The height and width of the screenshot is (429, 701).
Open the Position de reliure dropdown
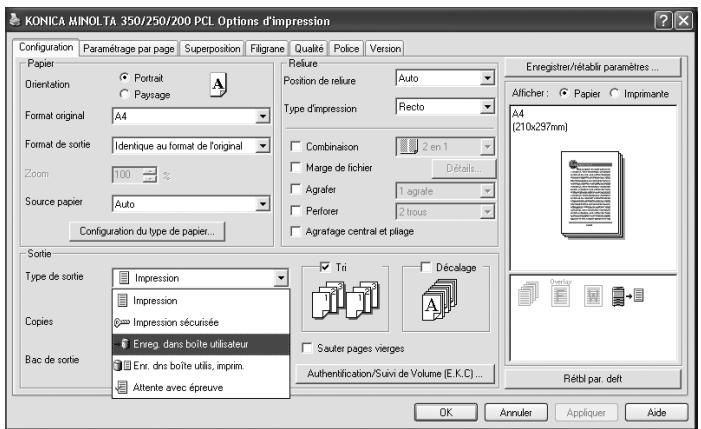click(487, 79)
